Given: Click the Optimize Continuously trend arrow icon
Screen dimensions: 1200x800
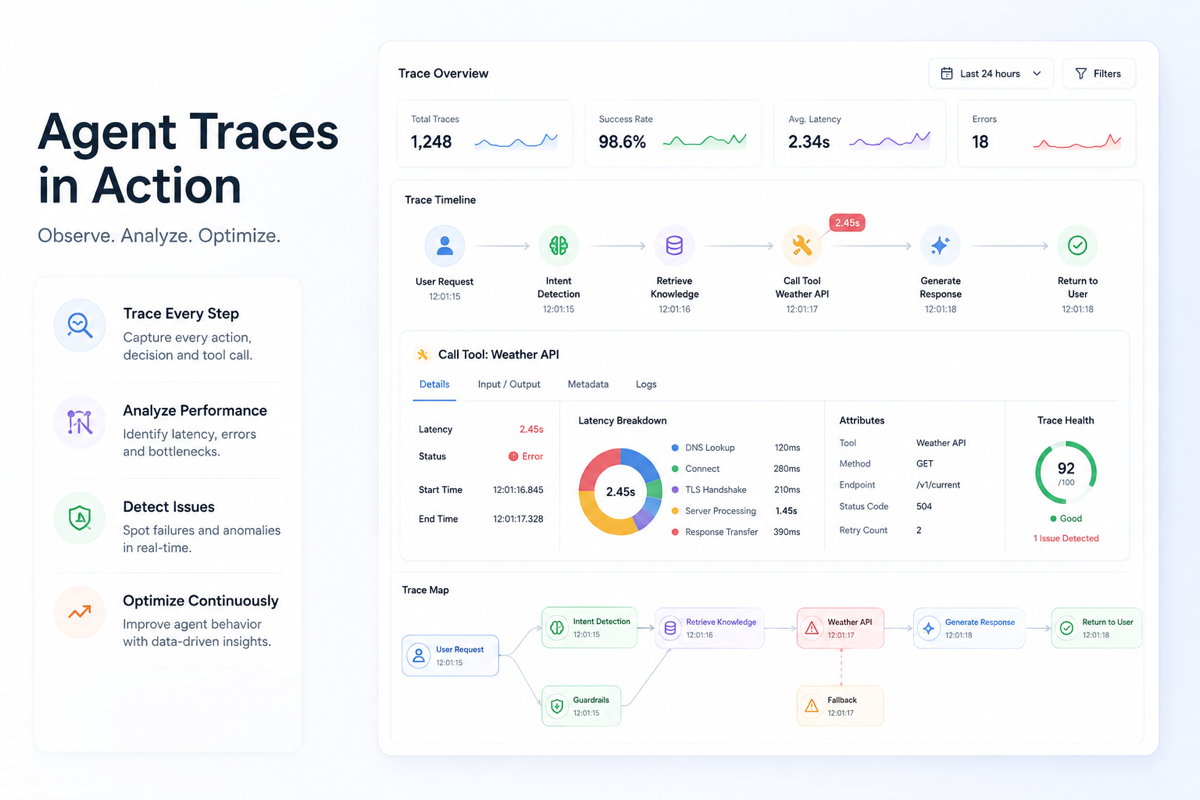Looking at the screenshot, I should 80,612.
